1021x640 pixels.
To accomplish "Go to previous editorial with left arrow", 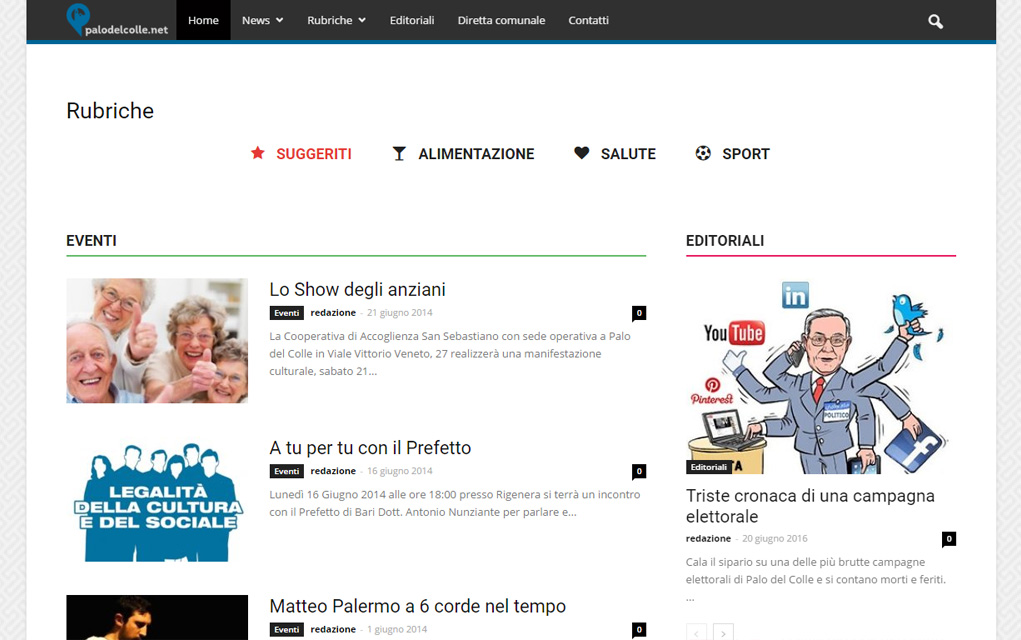I will coord(696,632).
